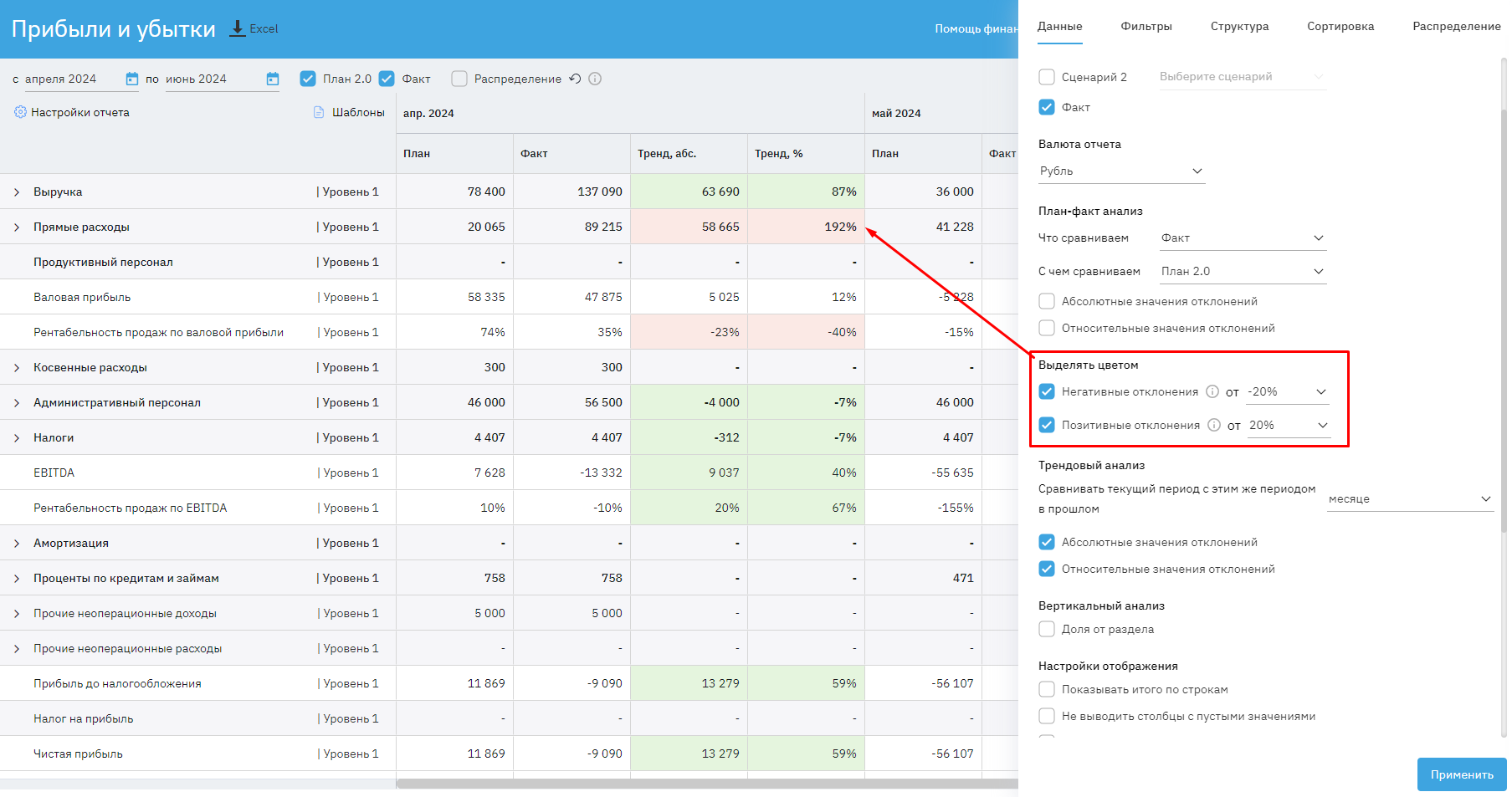Switch to the Сортировка tab
1512x797 pixels.
(x=1340, y=27)
